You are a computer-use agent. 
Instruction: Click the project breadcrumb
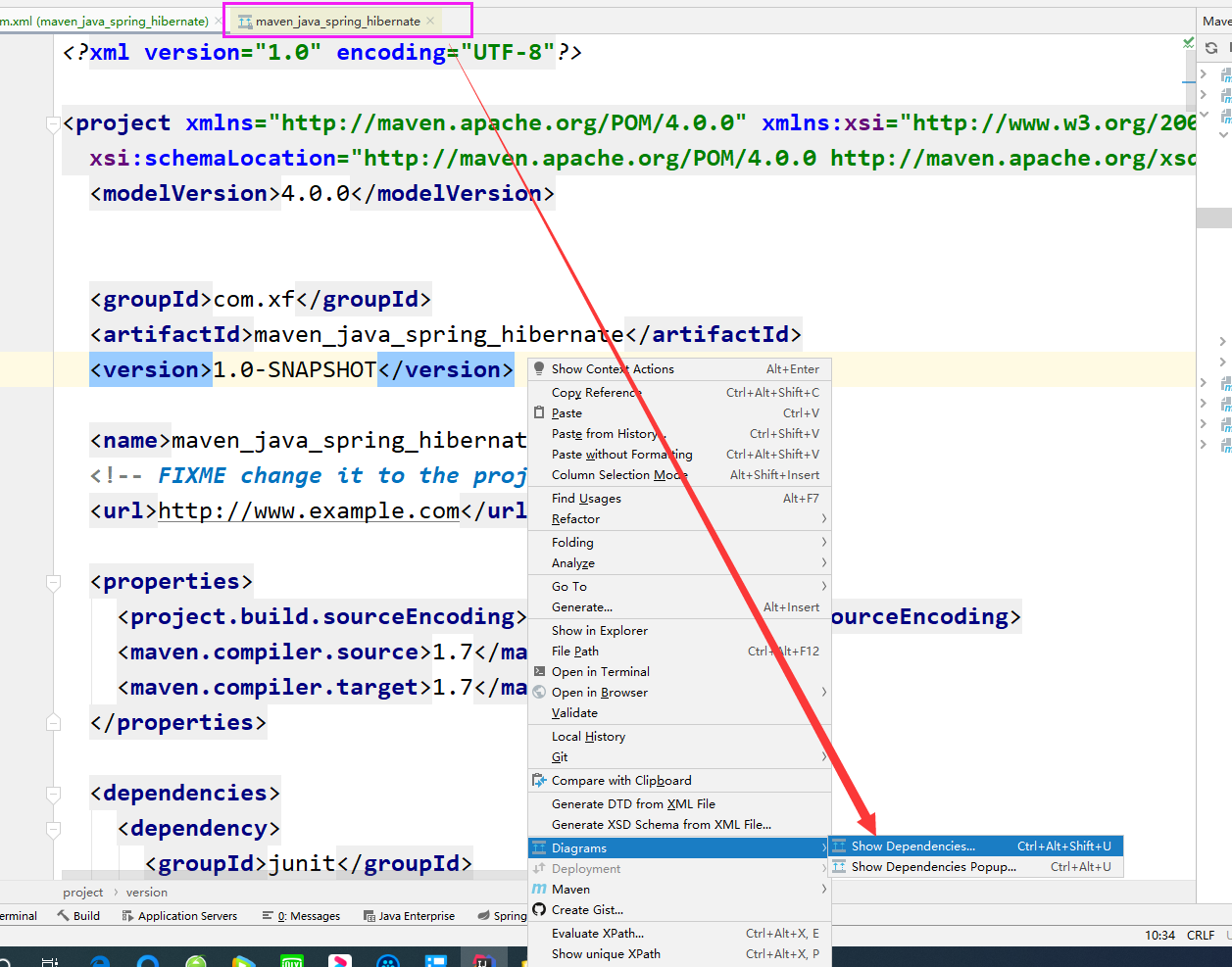point(82,893)
